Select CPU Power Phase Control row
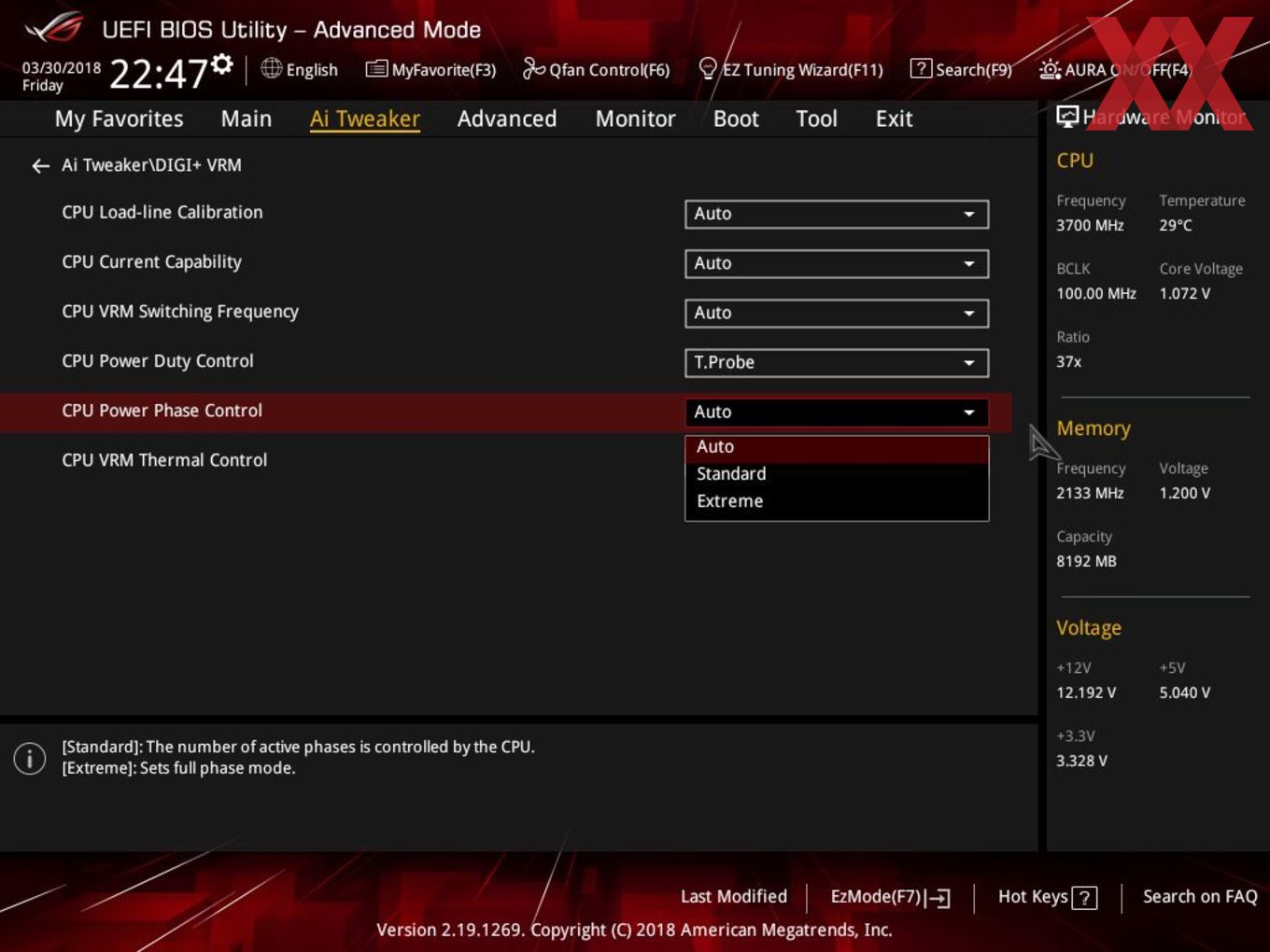The image size is (1270, 952). [505, 412]
